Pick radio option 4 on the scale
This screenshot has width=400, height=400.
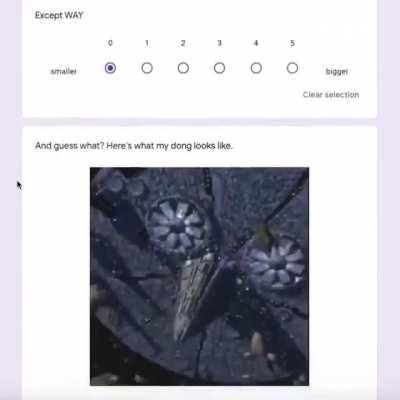[256, 68]
